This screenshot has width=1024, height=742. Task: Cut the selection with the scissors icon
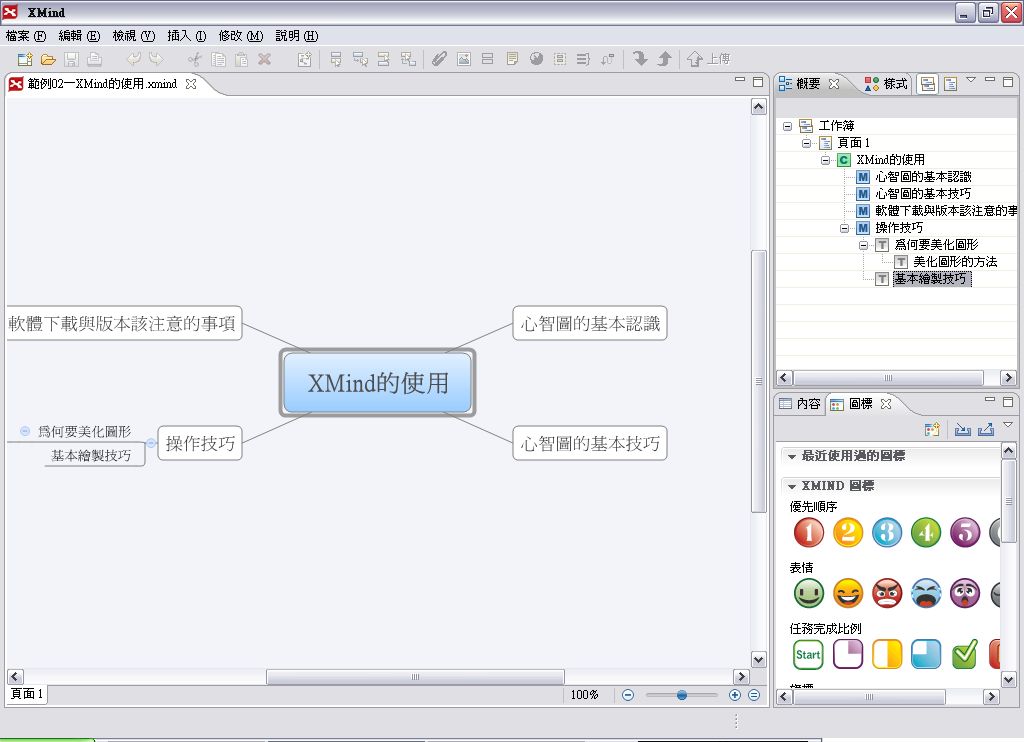195,59
